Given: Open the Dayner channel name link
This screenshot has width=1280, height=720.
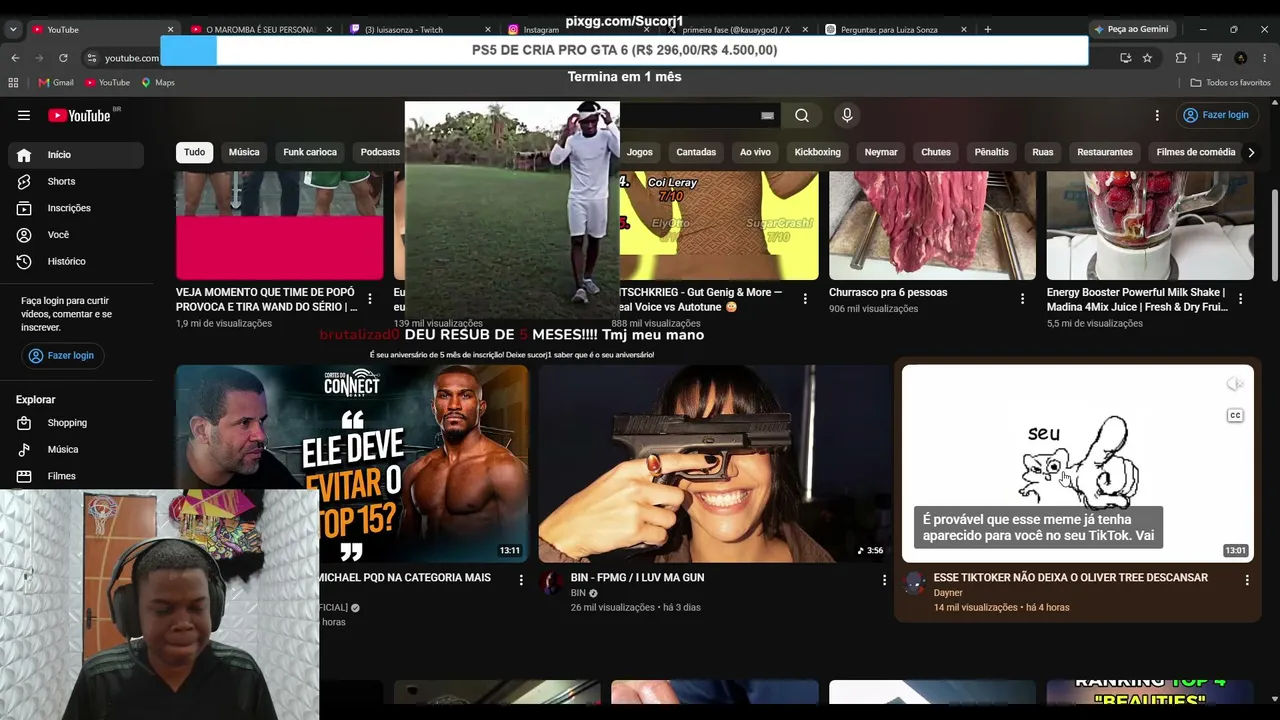Looking at the screenshot, I should pos(948,593).
